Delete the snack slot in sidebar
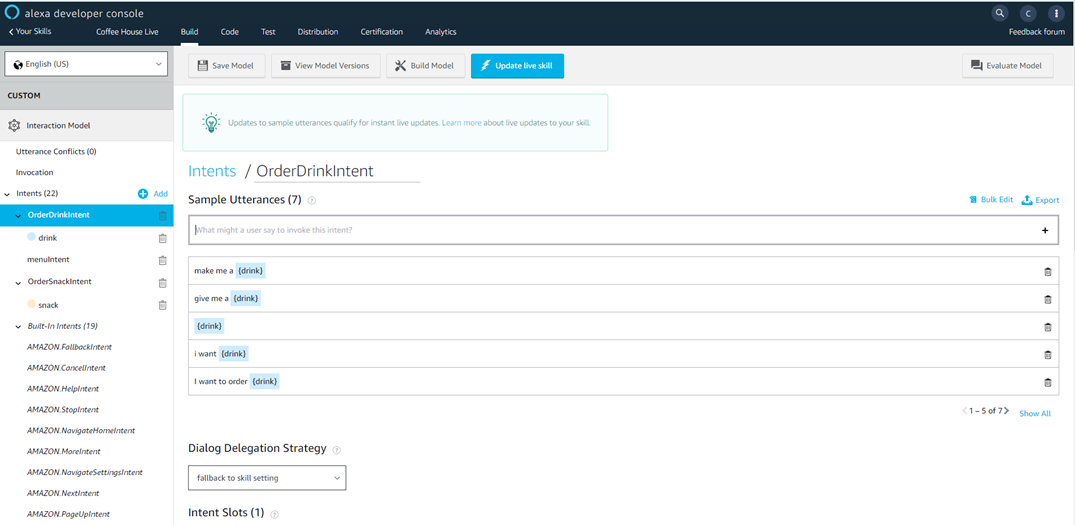Screen dimensions: 1075x525 [x=162, y=305]
